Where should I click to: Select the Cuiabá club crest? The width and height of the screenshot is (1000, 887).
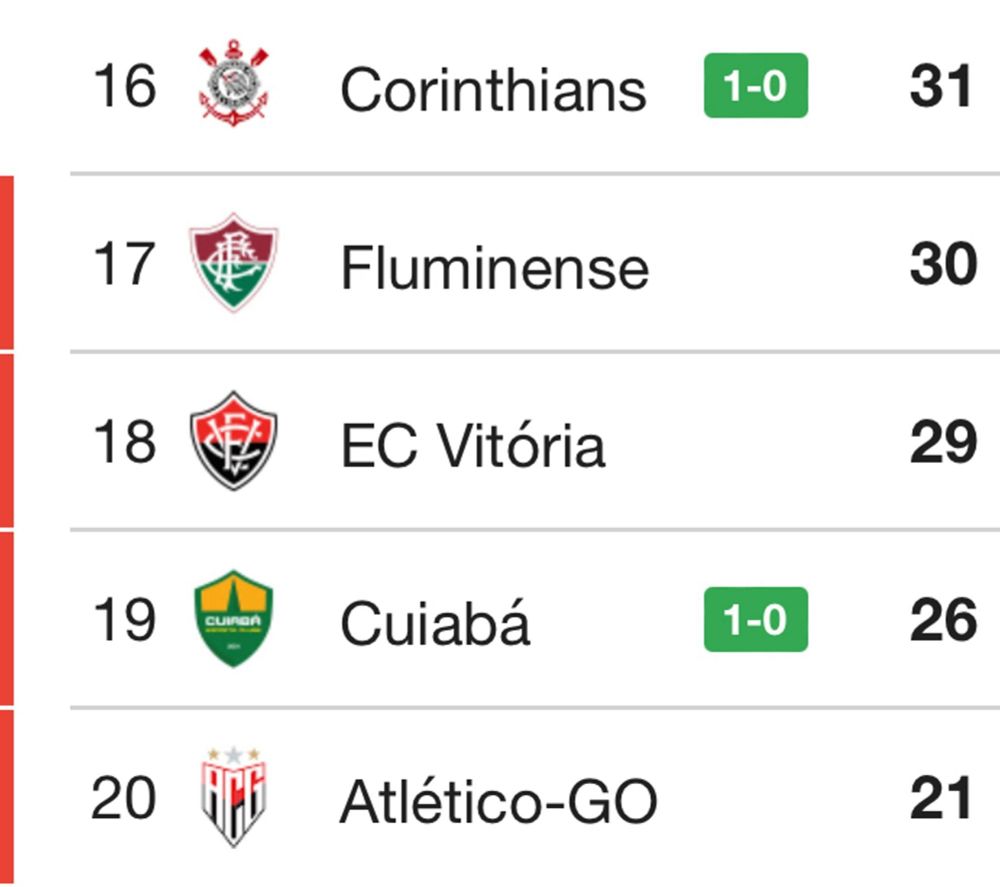tap(233, 619)
